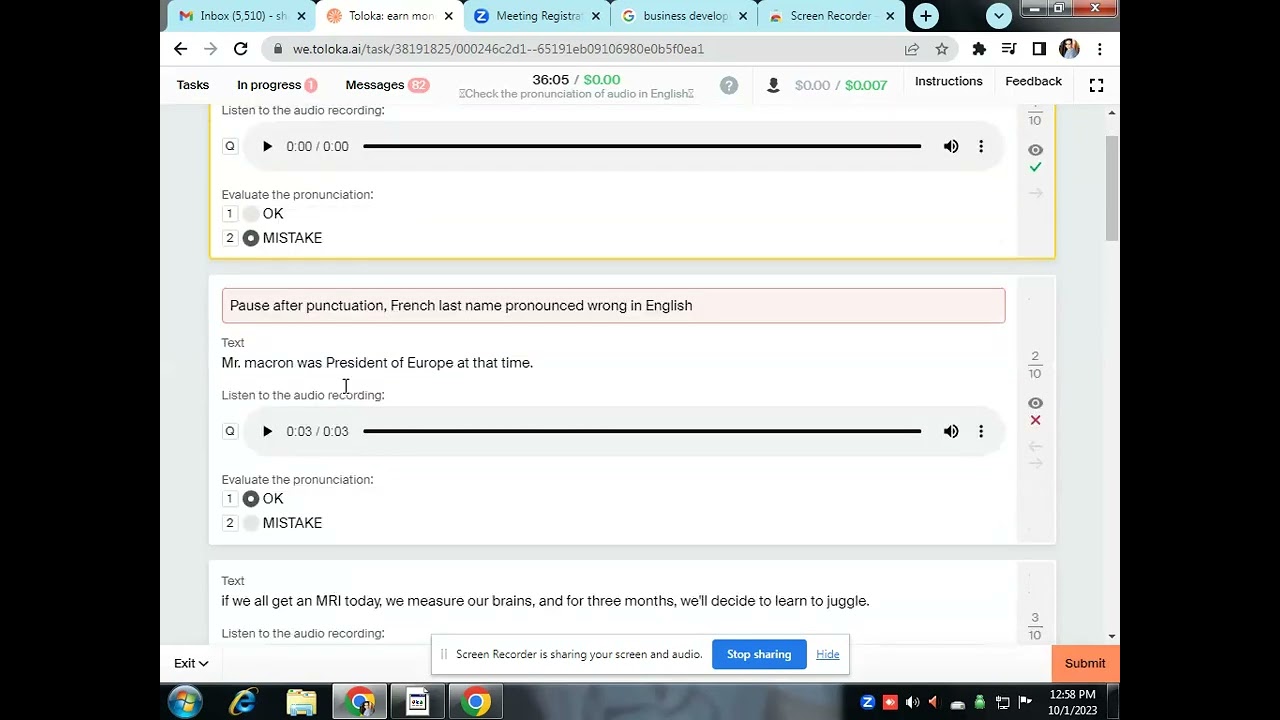Image resolution: width=1280 pixels, height=720 pixels.
Task: Click green checkmark beside task 1
Action: (1035, 167)
